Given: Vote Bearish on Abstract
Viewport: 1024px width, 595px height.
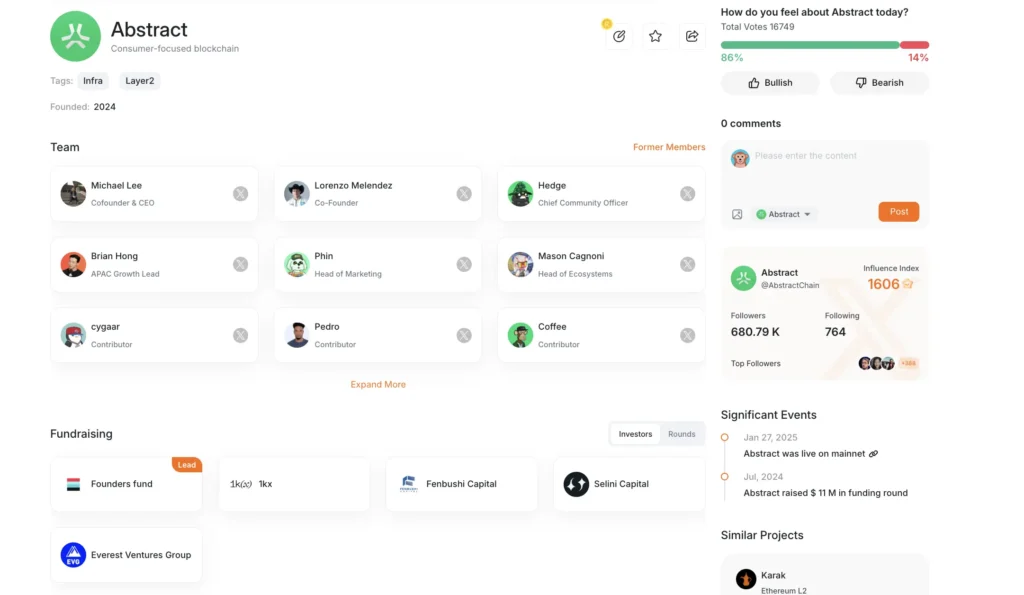Looking at the screenshot, I should click(x=879, y=83).
